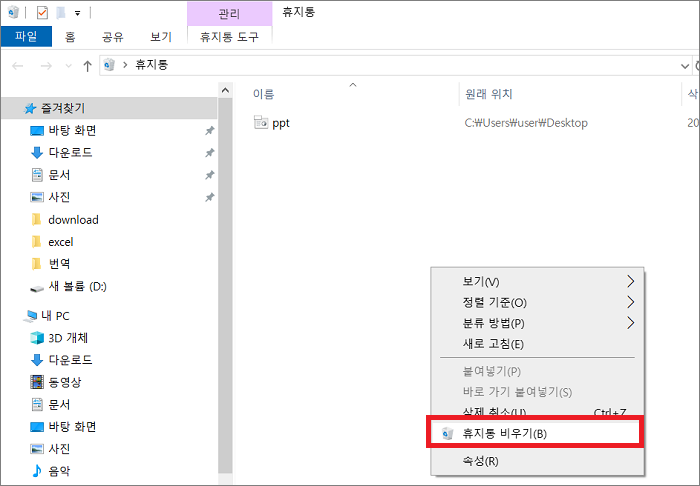Open pinned 문서 under 즐겨찾기
This screenshot has width=700, height=486.
pyautogui.click(x=59, y=175)
